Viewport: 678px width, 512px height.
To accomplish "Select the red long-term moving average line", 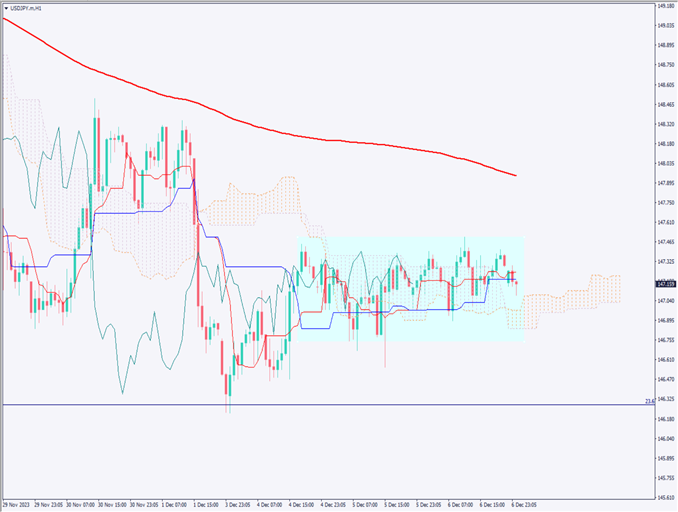I will (x=300, y=135).
